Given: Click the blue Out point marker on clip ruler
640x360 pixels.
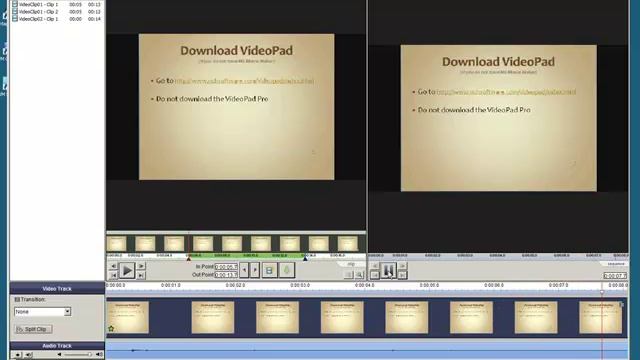Looking at the screenshot, I should tap(305, 258).
